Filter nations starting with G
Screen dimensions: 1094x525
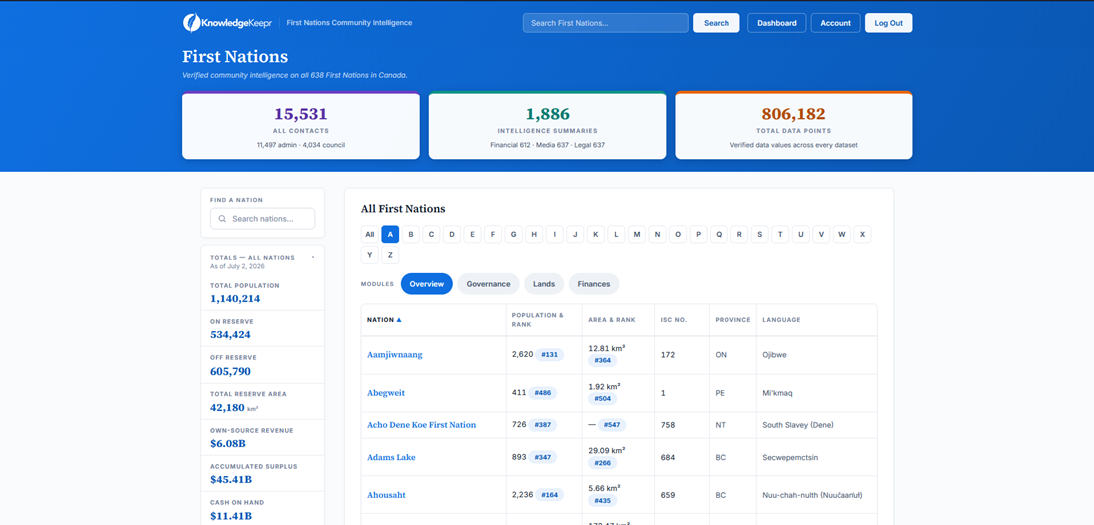coord(514,235)
